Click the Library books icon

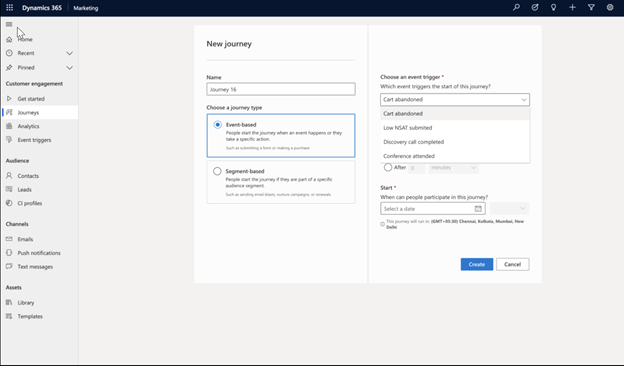click(x=9, y=302)
